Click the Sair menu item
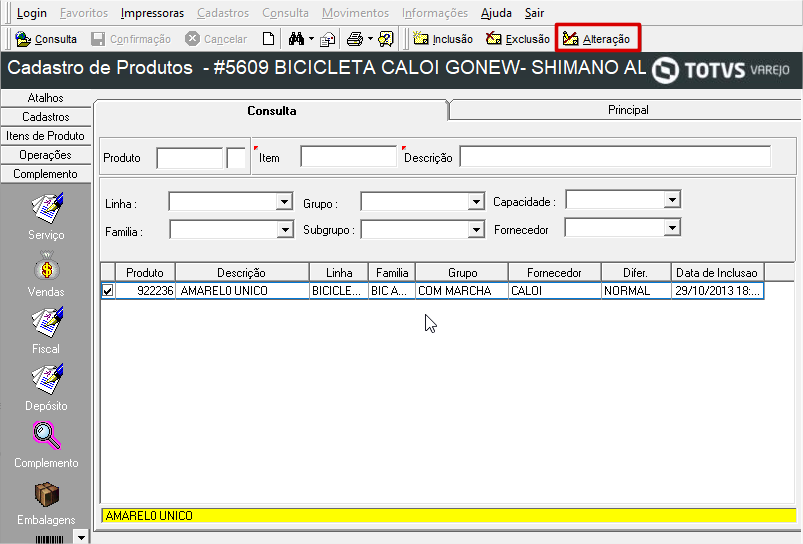The width and height of the screenshot is (803, 544). pyautogui.click(x=534, y=13)
